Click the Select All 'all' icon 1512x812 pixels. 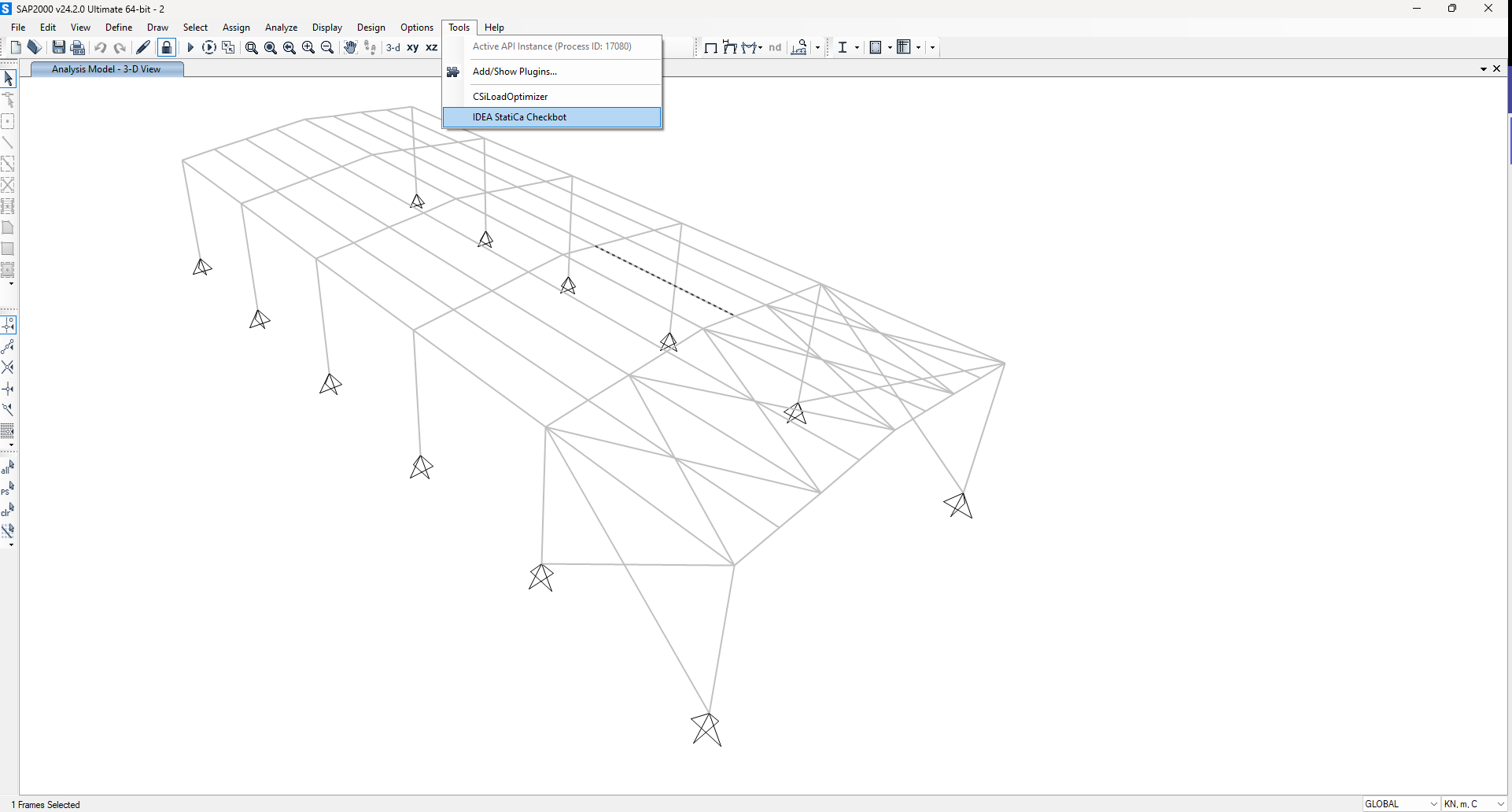(8, 467)
